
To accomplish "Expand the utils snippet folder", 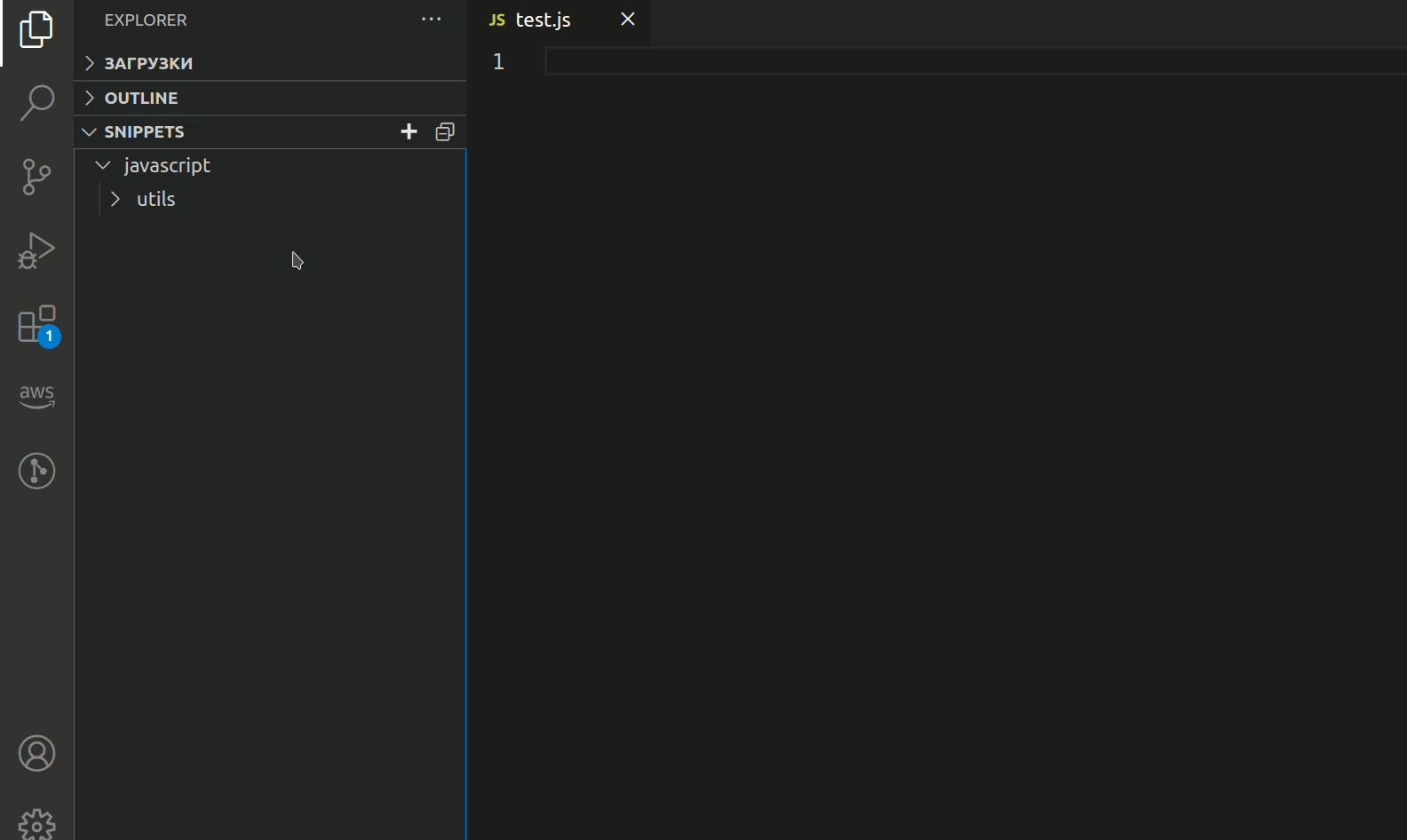I will click(155, 199).
